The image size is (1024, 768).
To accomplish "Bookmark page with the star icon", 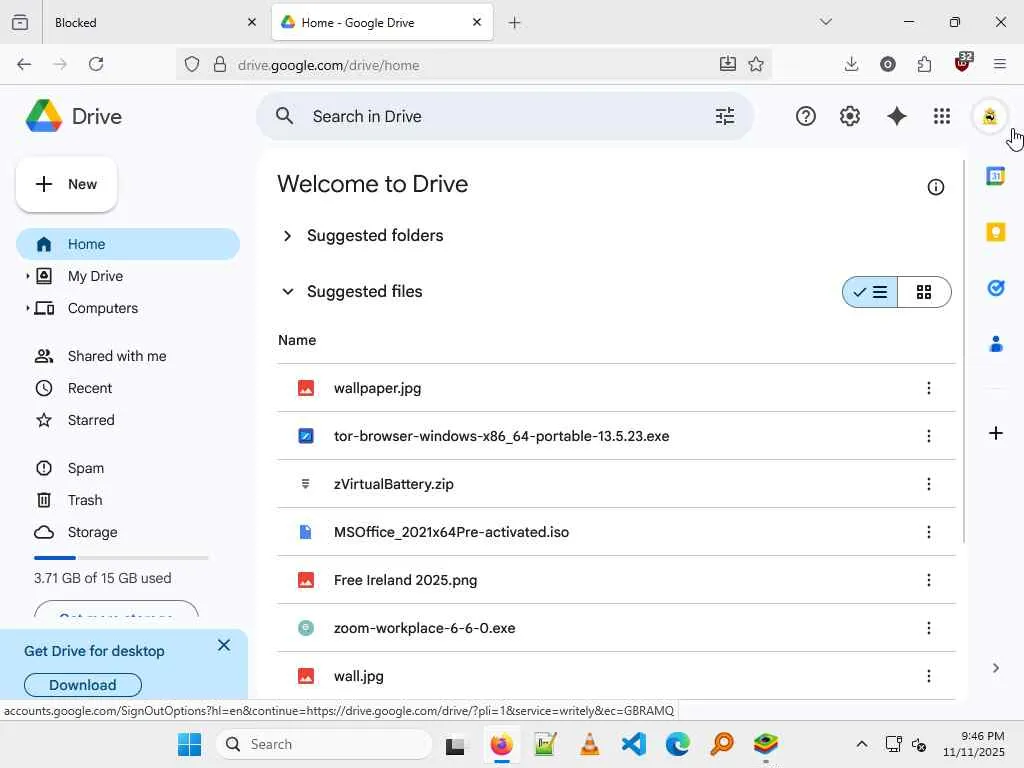I will [756, 64].
